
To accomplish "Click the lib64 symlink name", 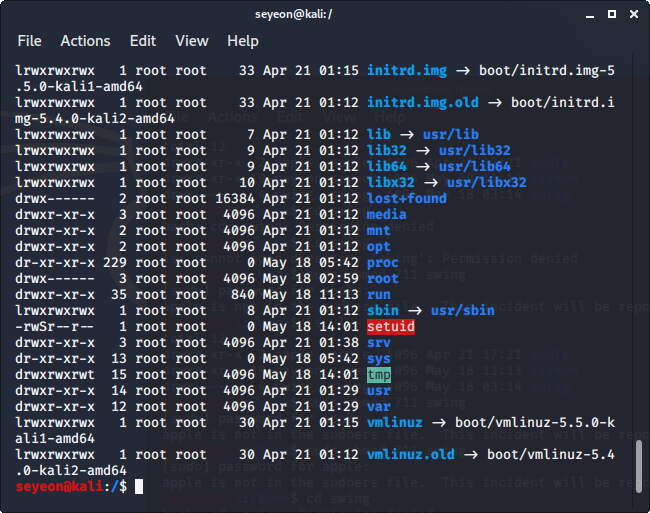I will click(386, 167).
